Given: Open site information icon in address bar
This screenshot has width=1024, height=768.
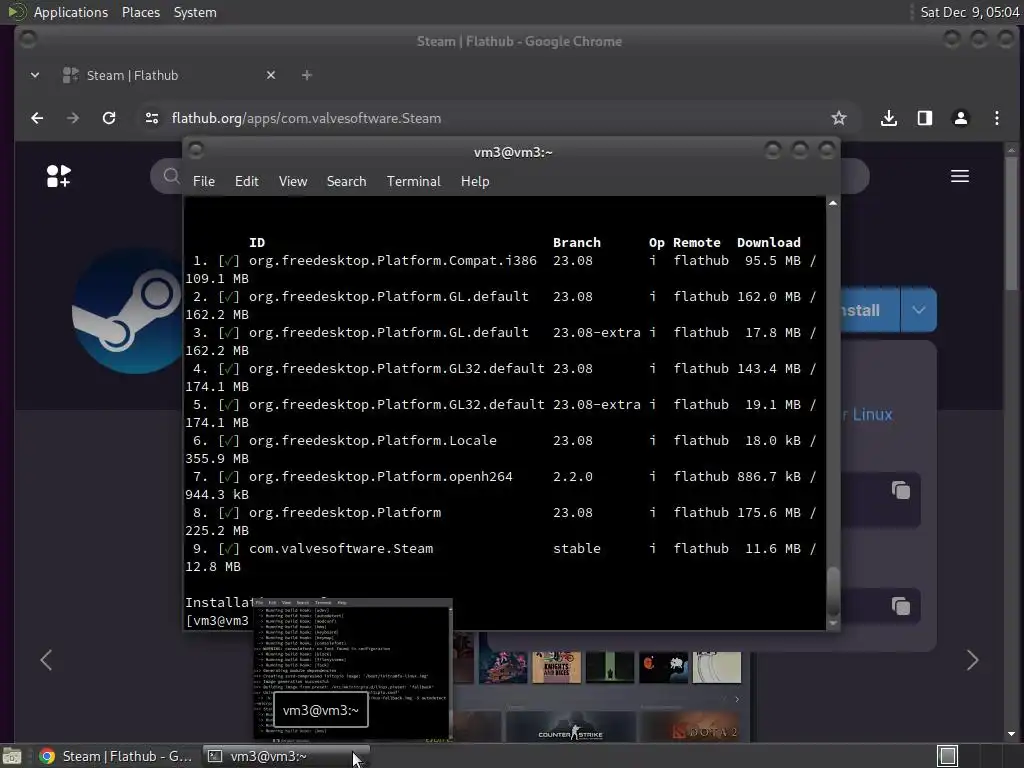Looking at the screenshot, I should tap(152, 118).
